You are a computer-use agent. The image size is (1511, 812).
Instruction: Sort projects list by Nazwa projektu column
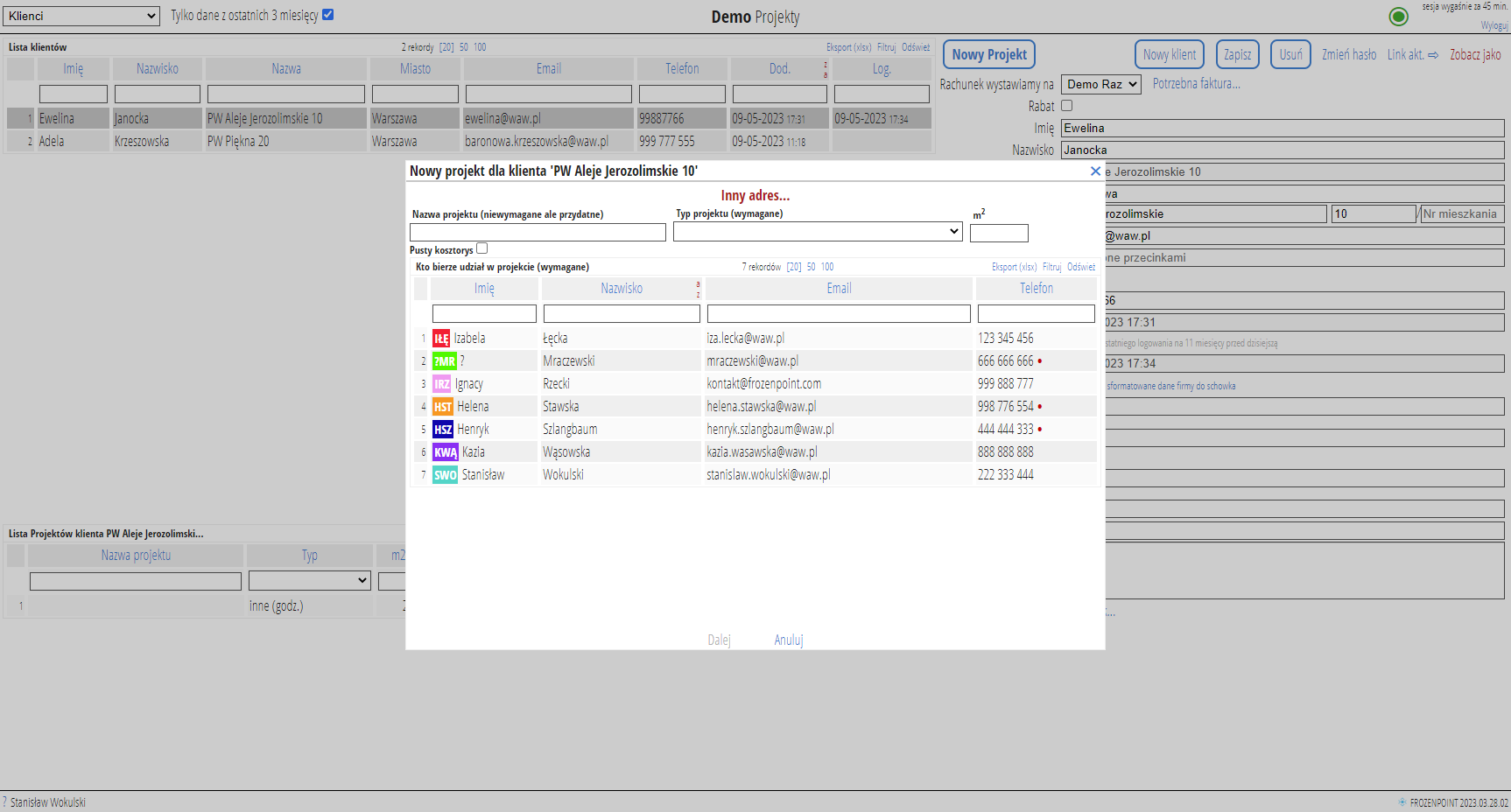[136, 555]
